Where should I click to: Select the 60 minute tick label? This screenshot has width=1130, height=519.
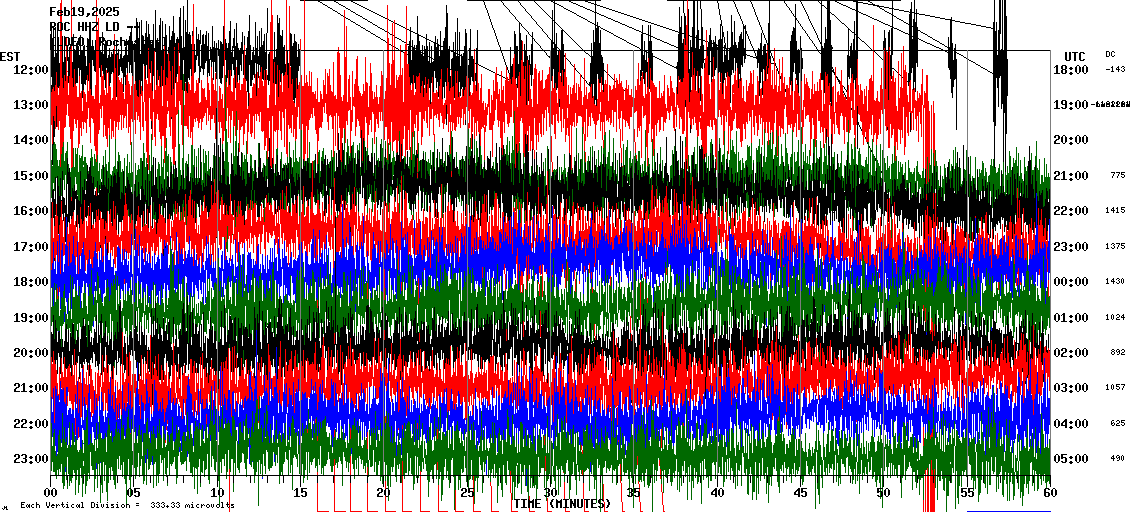point(1048,493)
